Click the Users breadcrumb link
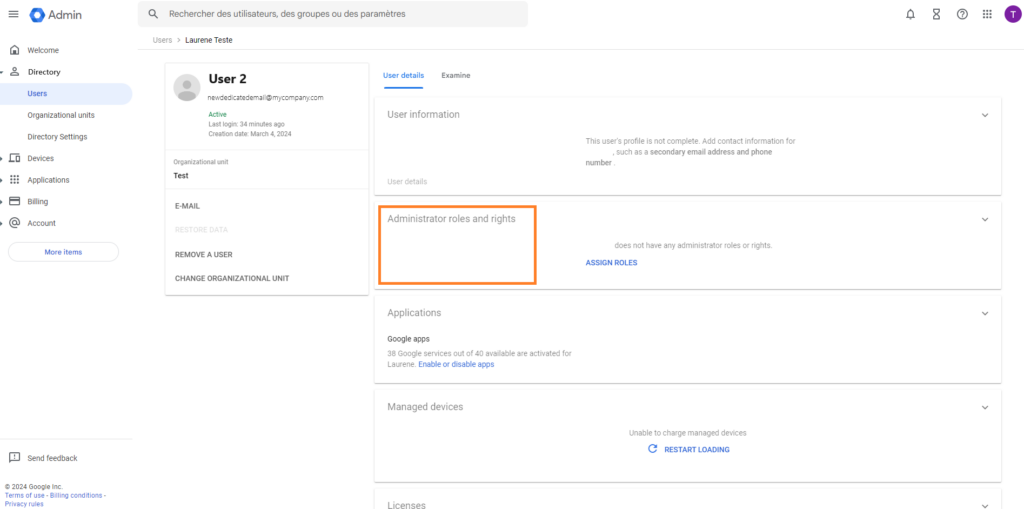The width and height of the screenshot is (1024, 509). (x=162, y=40)
